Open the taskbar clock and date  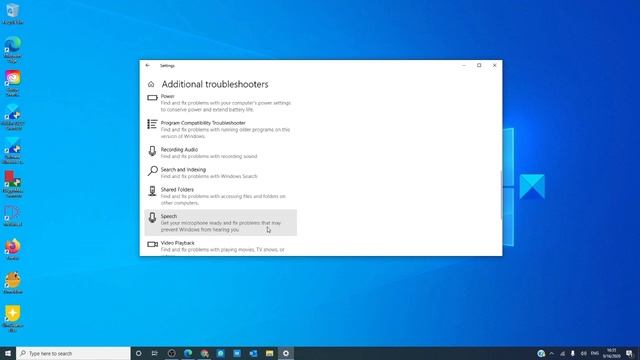(x=611, y=353)
